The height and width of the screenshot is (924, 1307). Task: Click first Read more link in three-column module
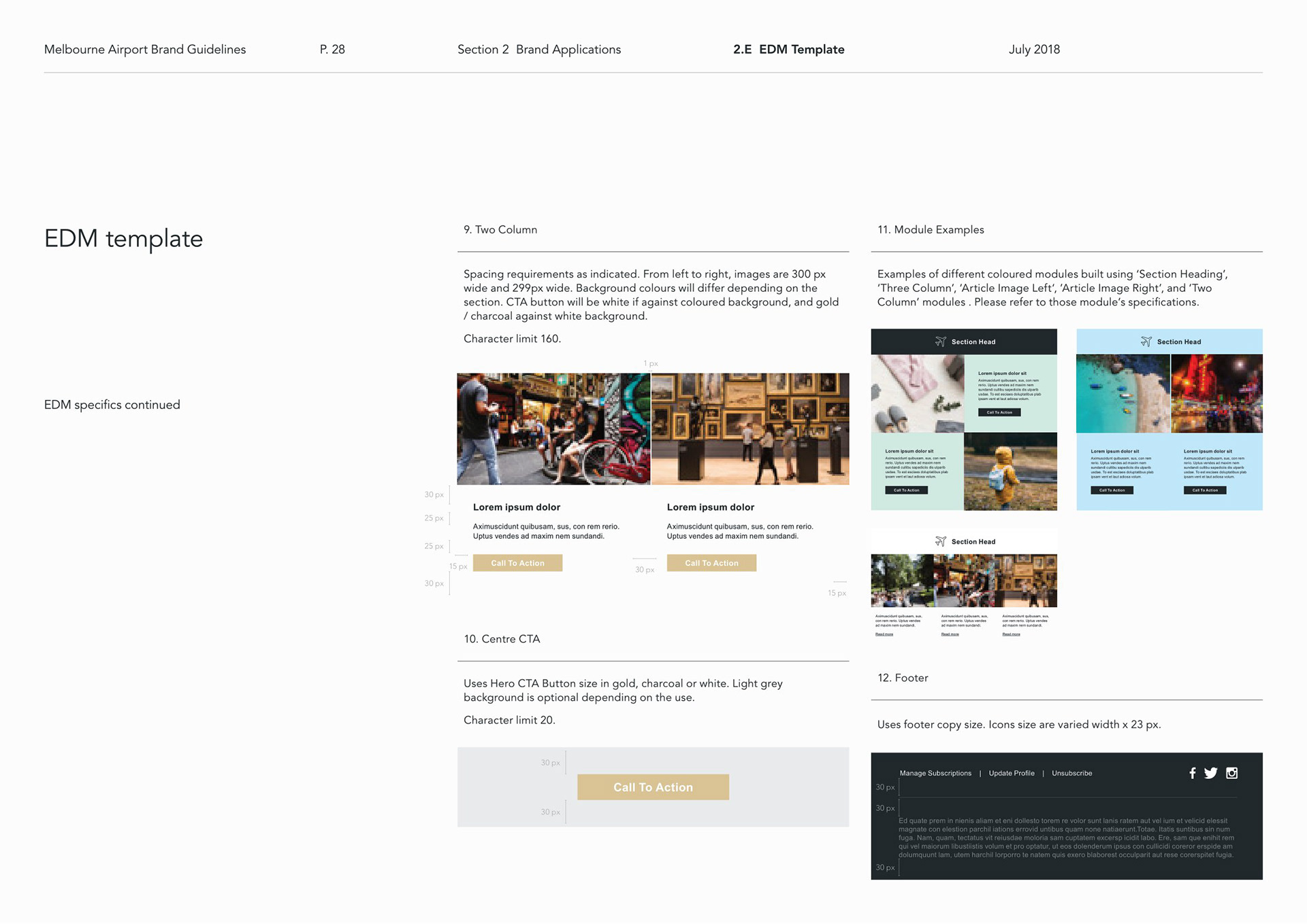point(884,634)
